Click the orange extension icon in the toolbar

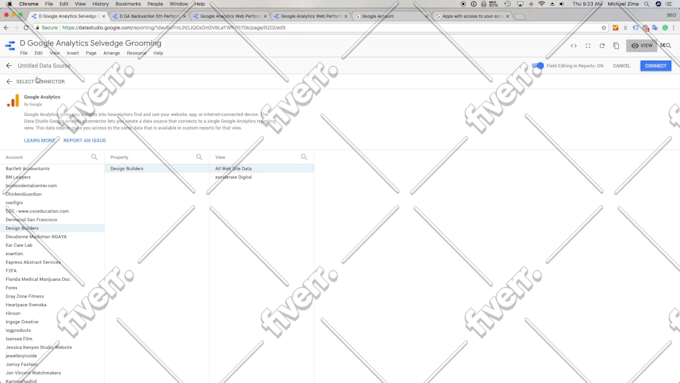[x=615, y=28]
